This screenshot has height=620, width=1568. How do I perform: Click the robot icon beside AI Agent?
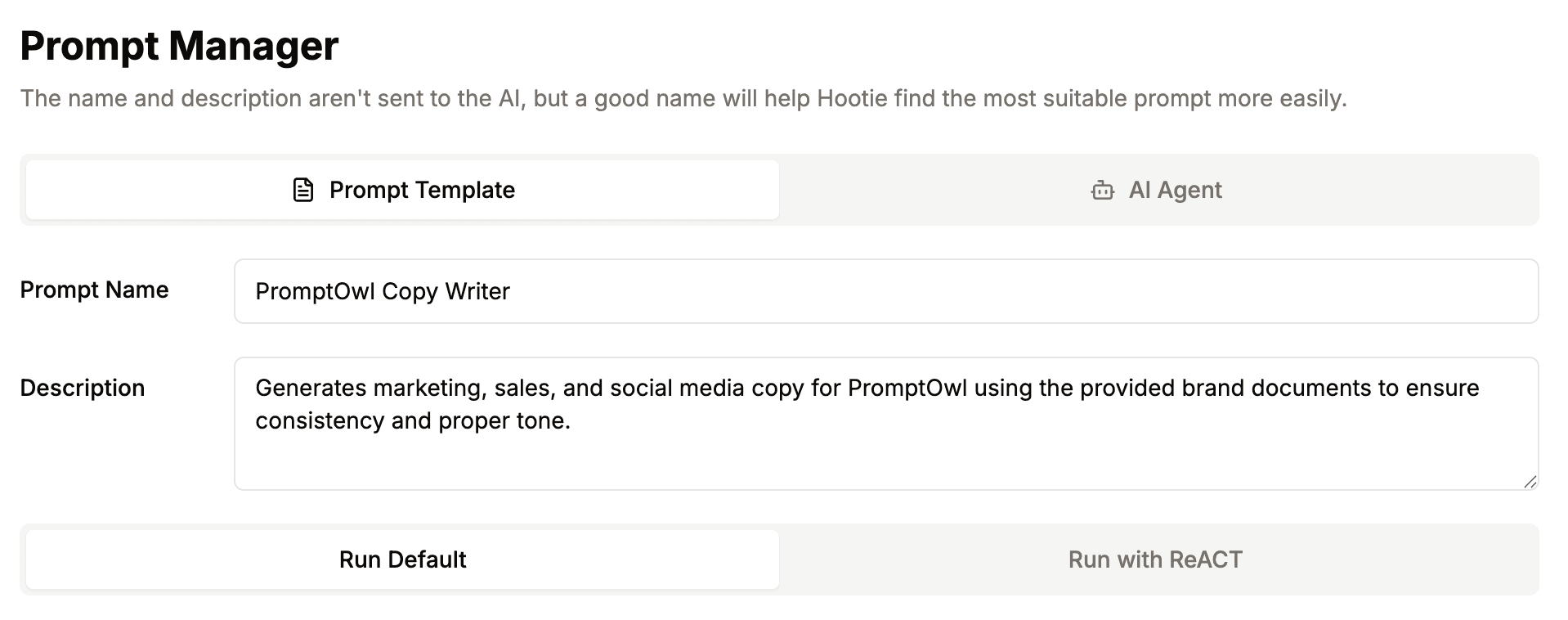(x=1102, y=191)
